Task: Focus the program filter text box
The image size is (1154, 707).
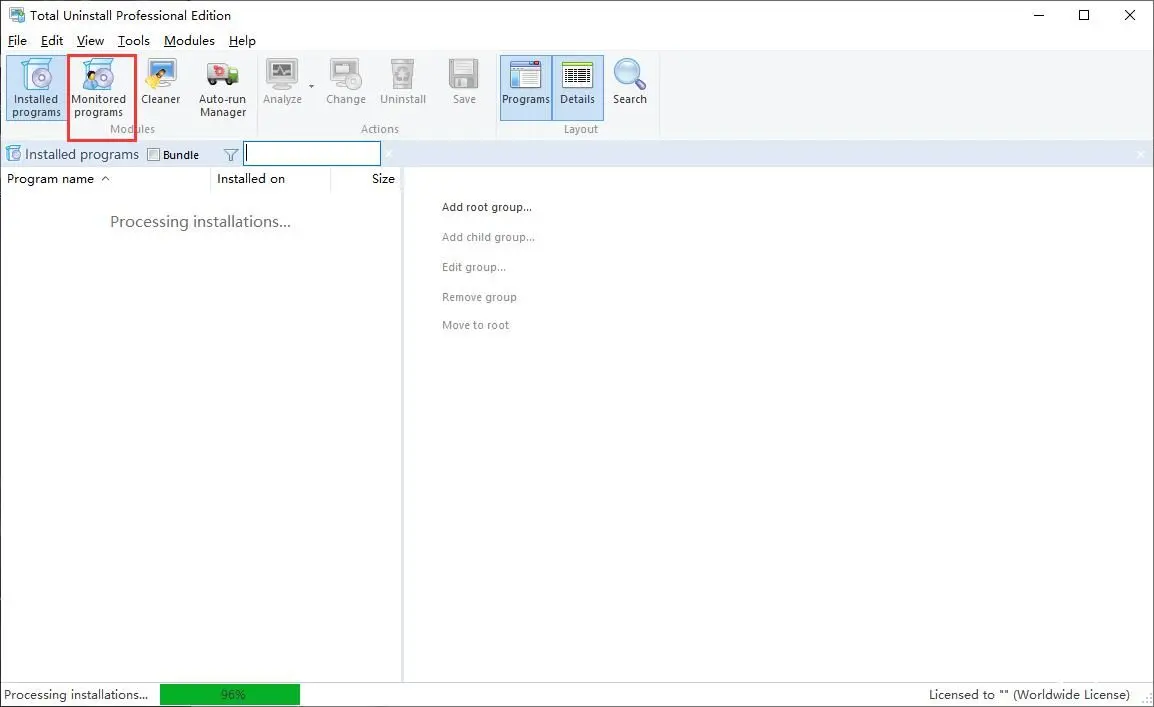Action: [x=312, y=154]
